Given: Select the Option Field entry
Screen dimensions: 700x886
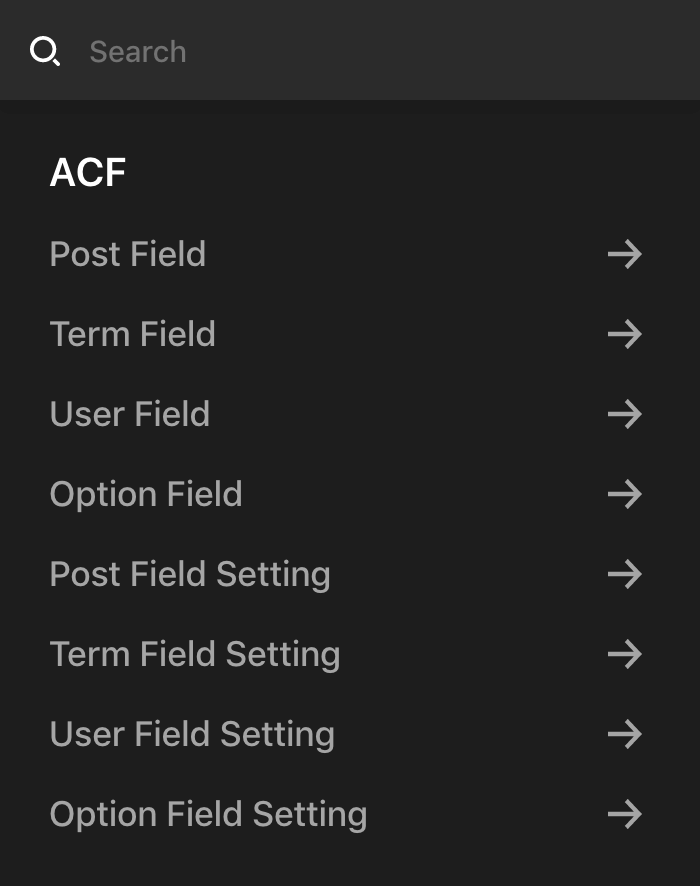Looking at the screenshot, I should pos(146,494).
